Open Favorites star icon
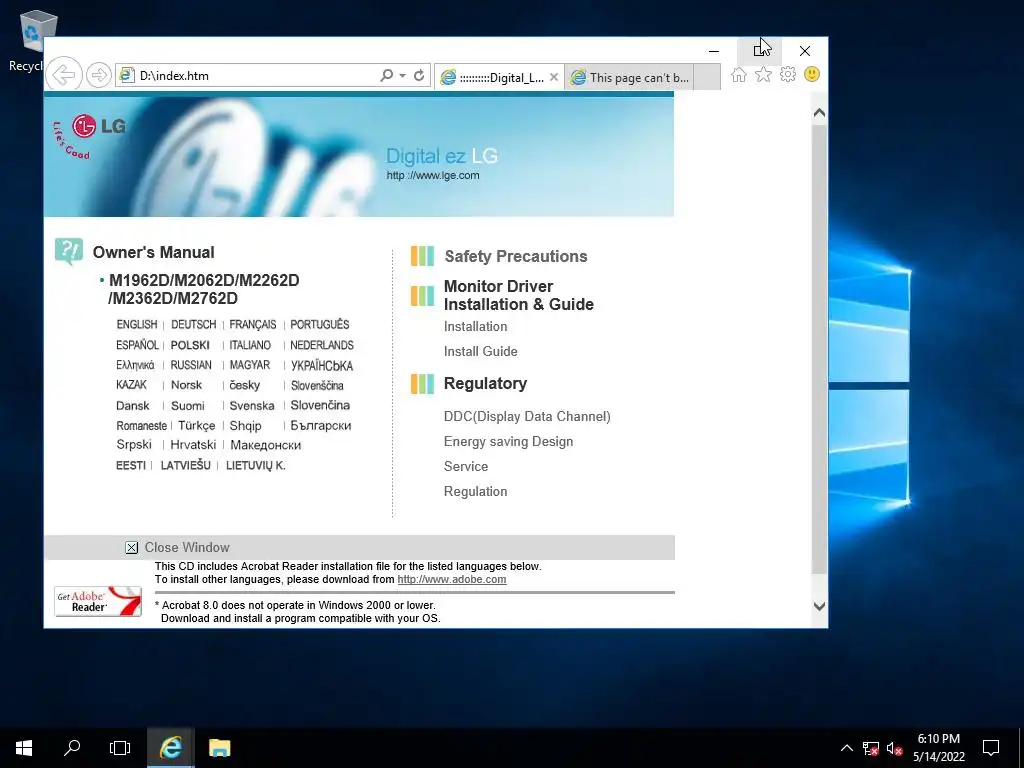The image size is (1024, 768). tap(763, 74)
